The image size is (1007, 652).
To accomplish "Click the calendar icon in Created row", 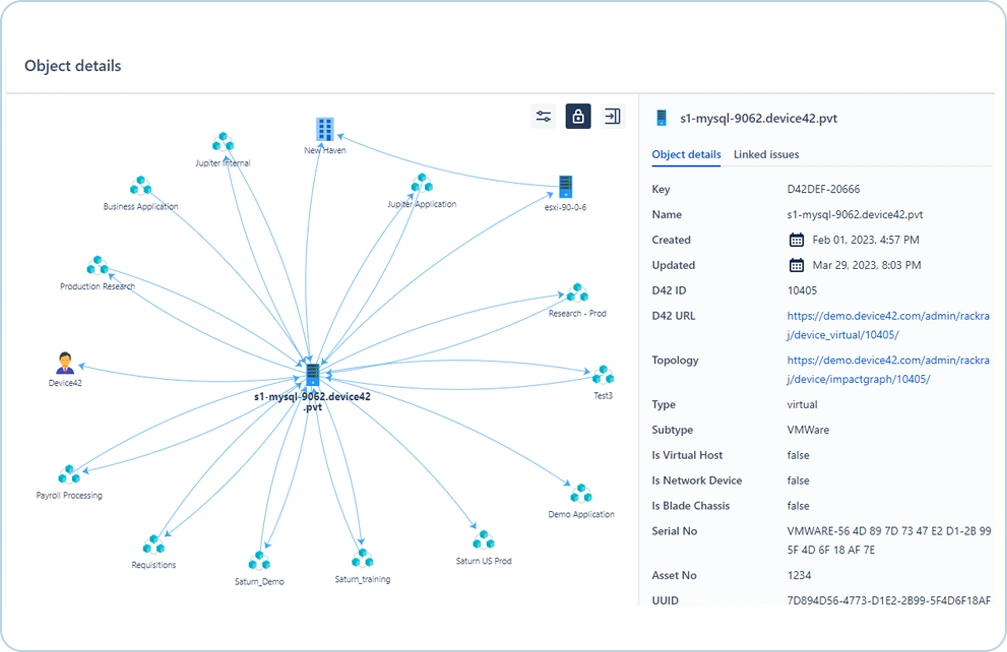I will point(796,240).
